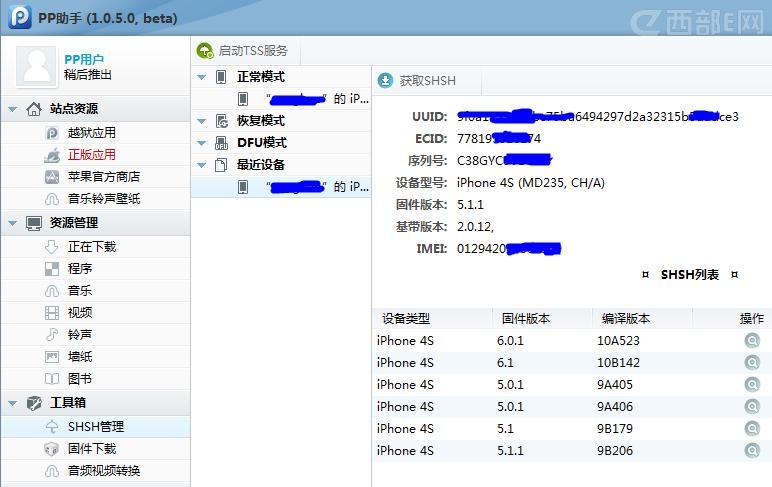Click the 固件下载 box icon
Image resolution: width=772 pixels, height=487 pixels.
(x=52, y=449)
